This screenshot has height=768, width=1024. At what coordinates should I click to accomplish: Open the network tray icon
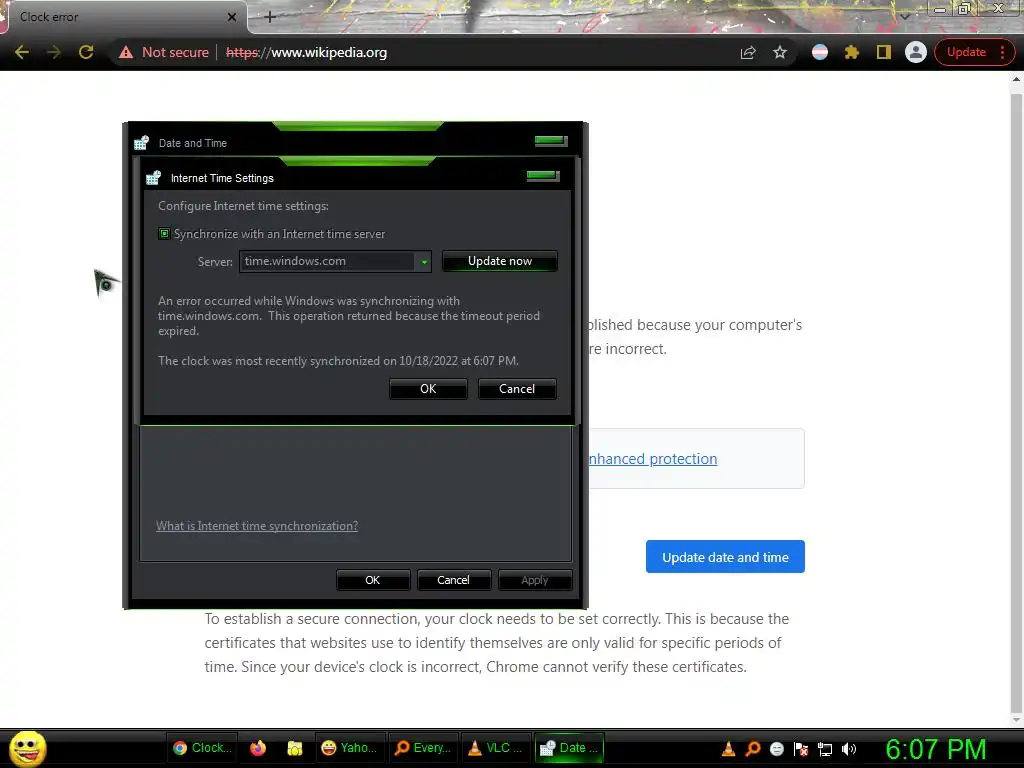[x=825, y=750]
